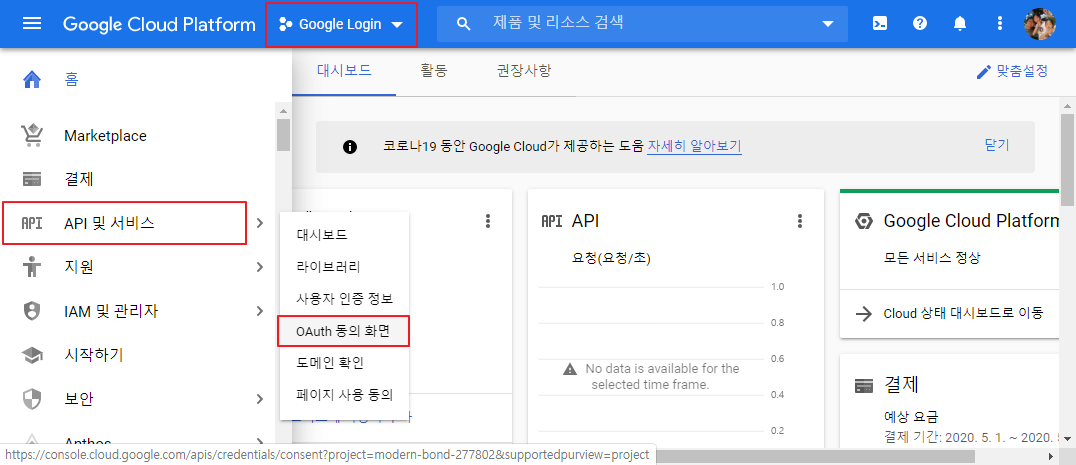Click the sidebar vertical scrollbar thumb
Screen dimensions: 1076x465
pyautogui.click(x=283, y=134)
